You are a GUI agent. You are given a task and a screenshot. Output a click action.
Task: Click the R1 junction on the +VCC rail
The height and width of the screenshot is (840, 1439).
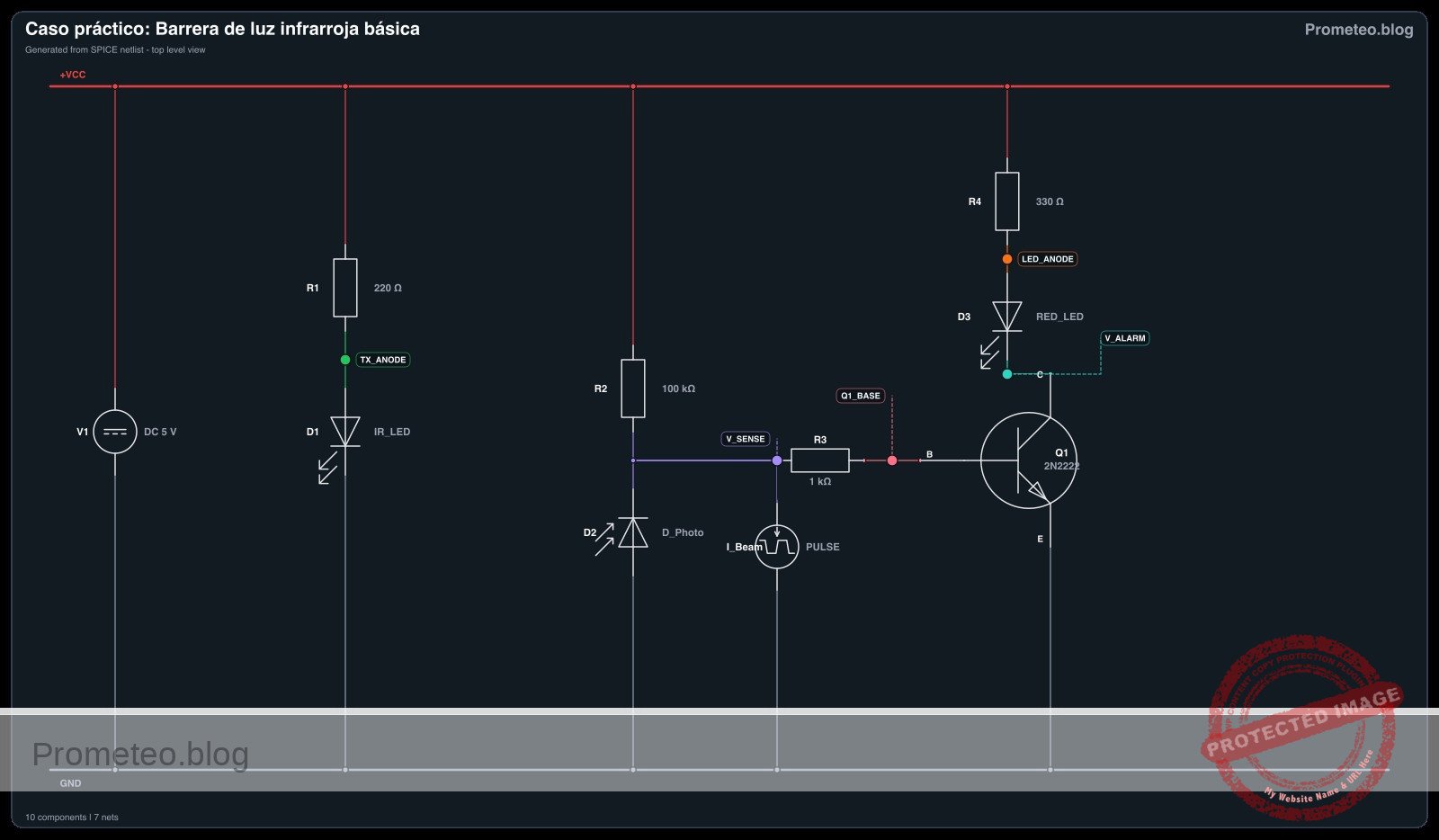pos(345,86)
